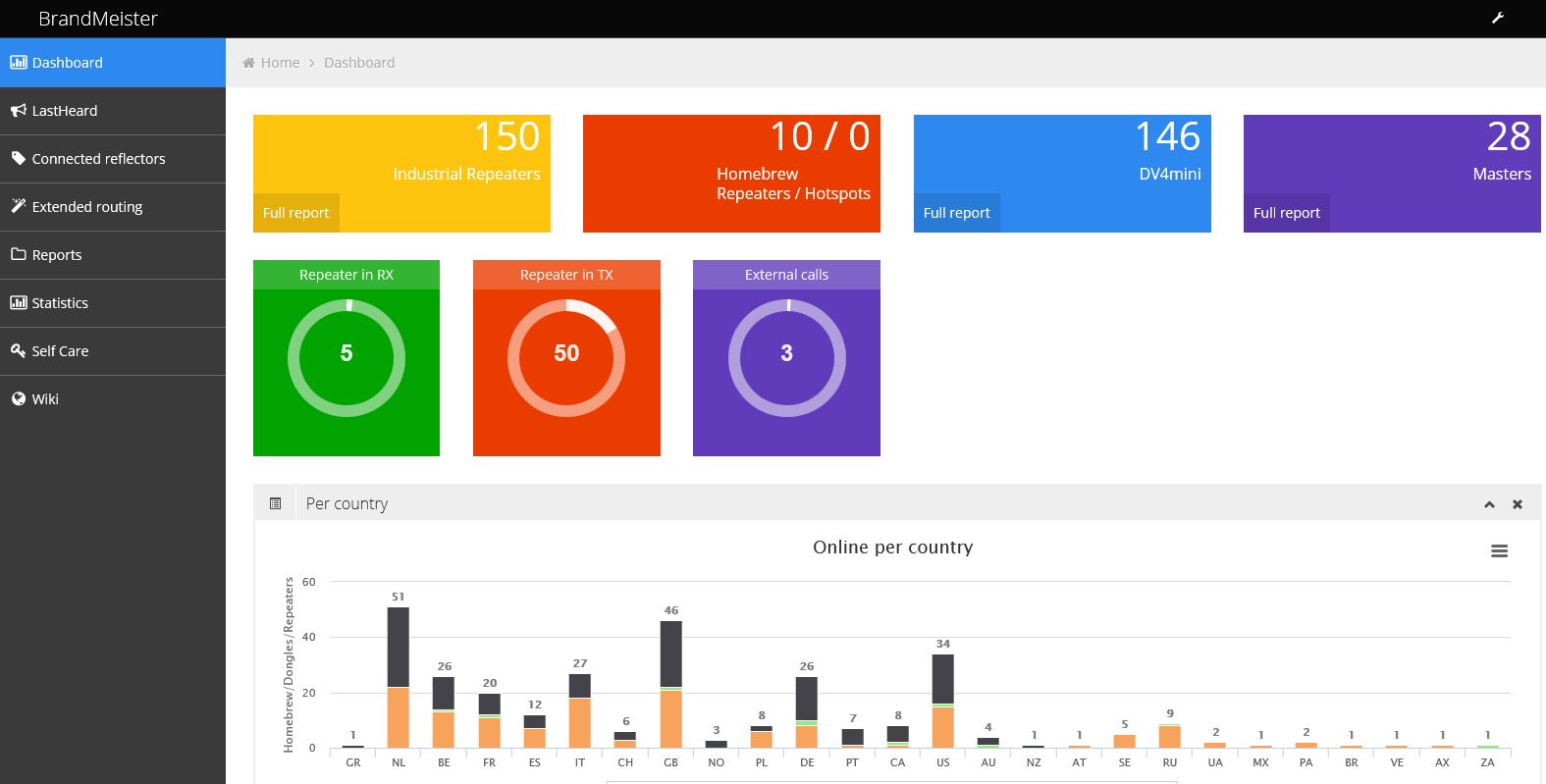
Task: Open the Statistics sidebar item
Action: pos(113,303)
